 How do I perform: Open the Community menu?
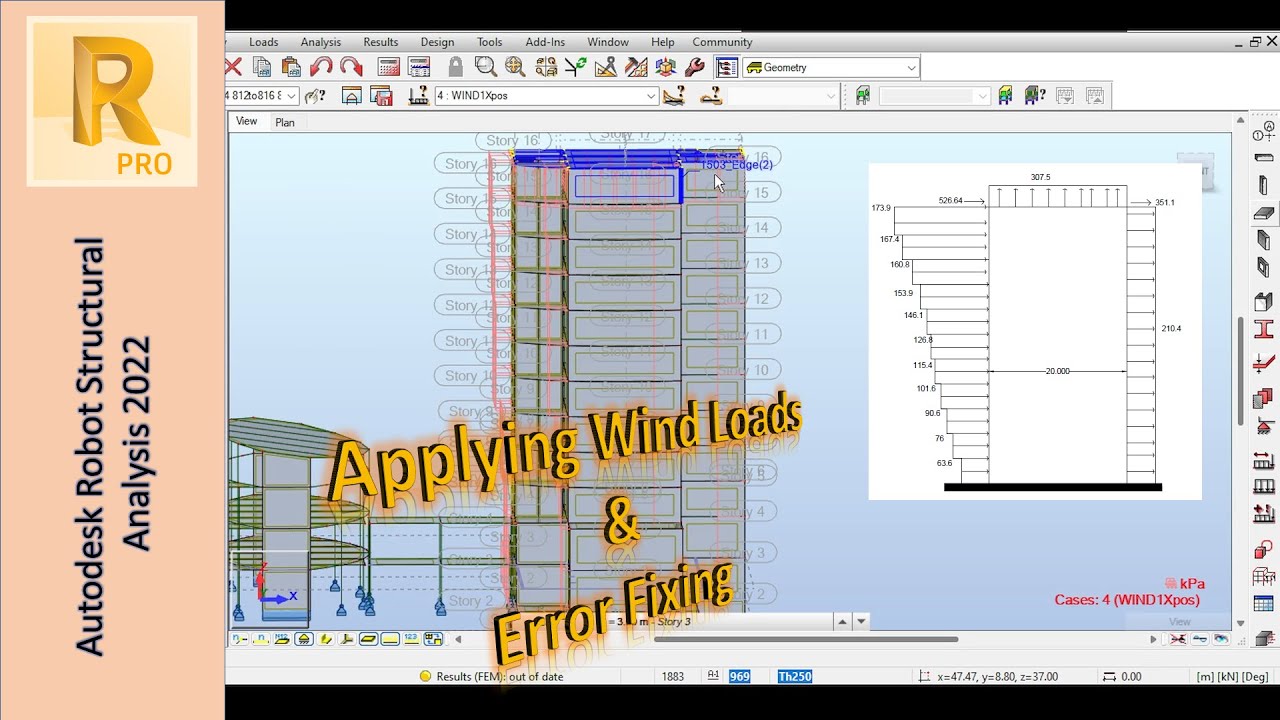tap(722, 42)
